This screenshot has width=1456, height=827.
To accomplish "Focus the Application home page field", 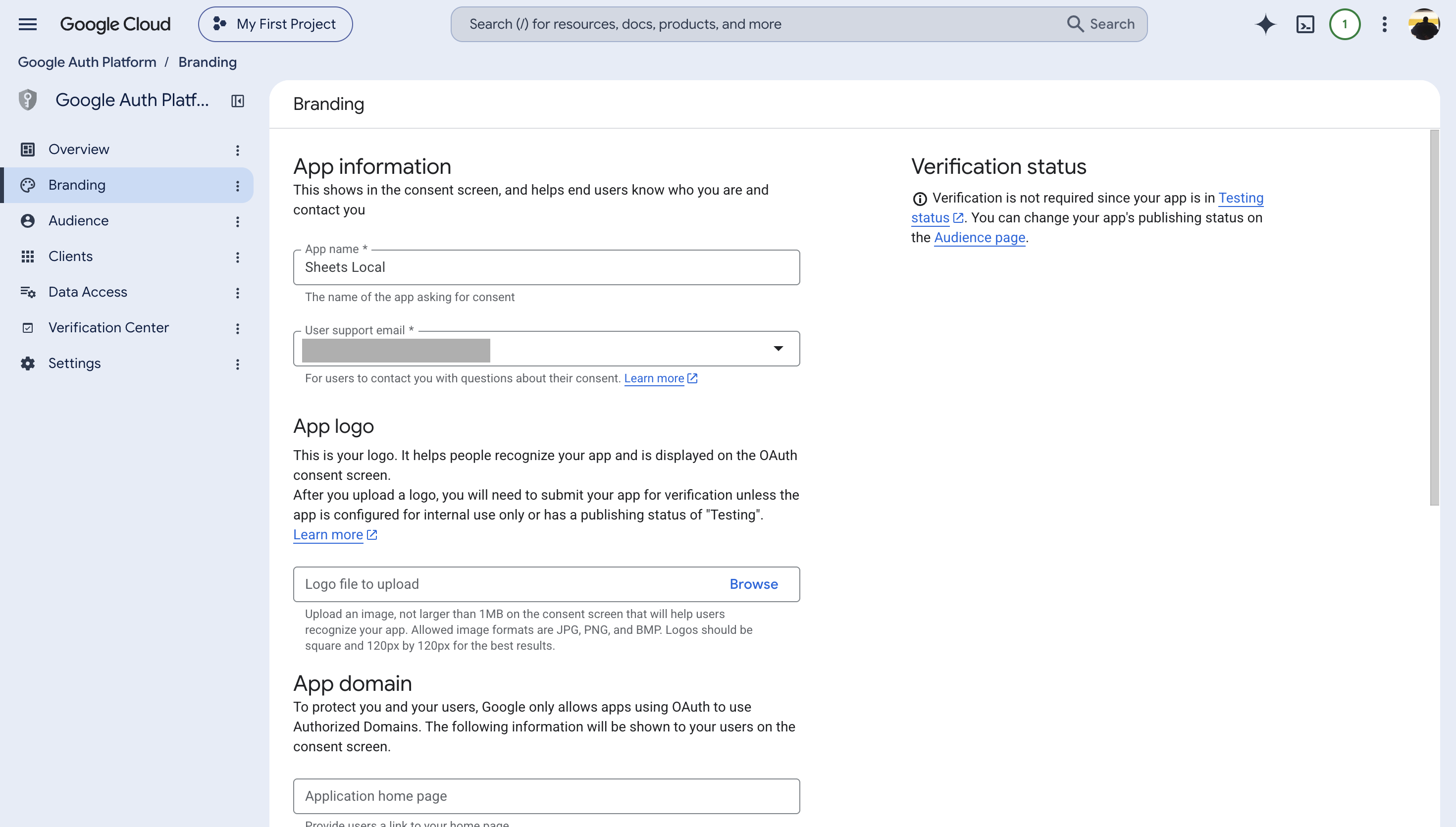I will (546, 796).
